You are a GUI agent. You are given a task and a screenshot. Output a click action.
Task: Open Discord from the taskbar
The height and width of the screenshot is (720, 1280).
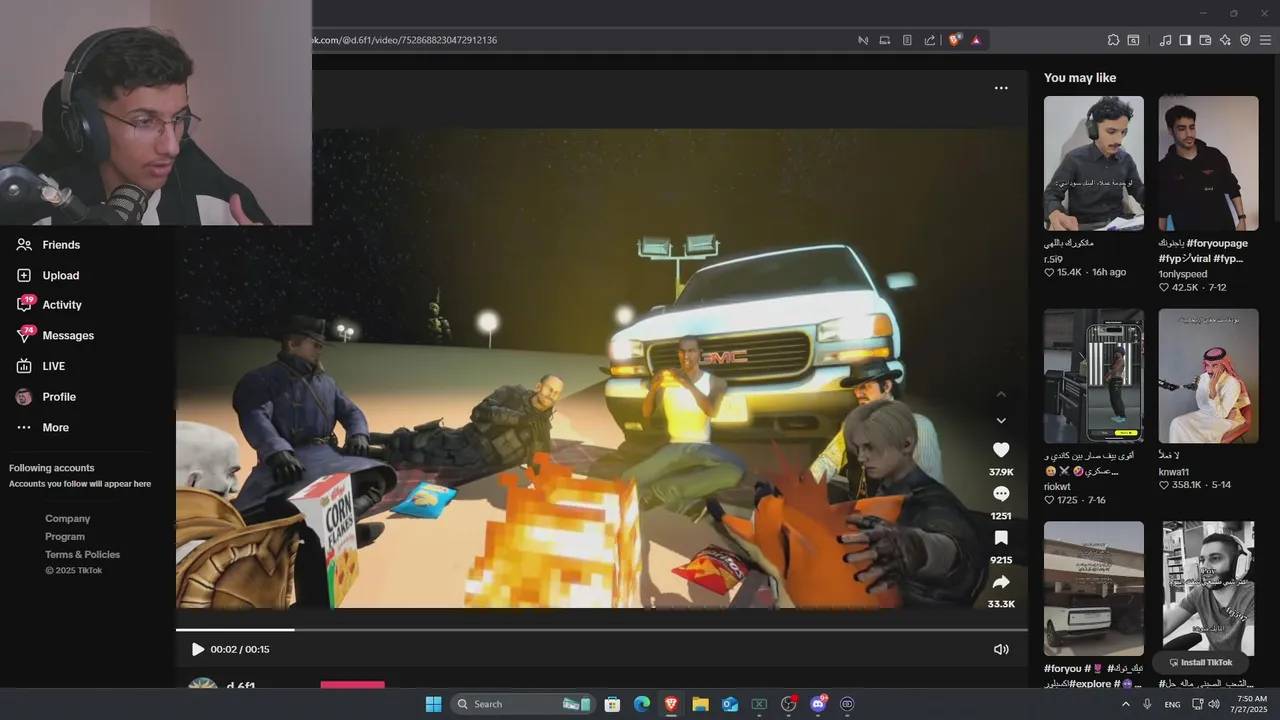point(818,704)
